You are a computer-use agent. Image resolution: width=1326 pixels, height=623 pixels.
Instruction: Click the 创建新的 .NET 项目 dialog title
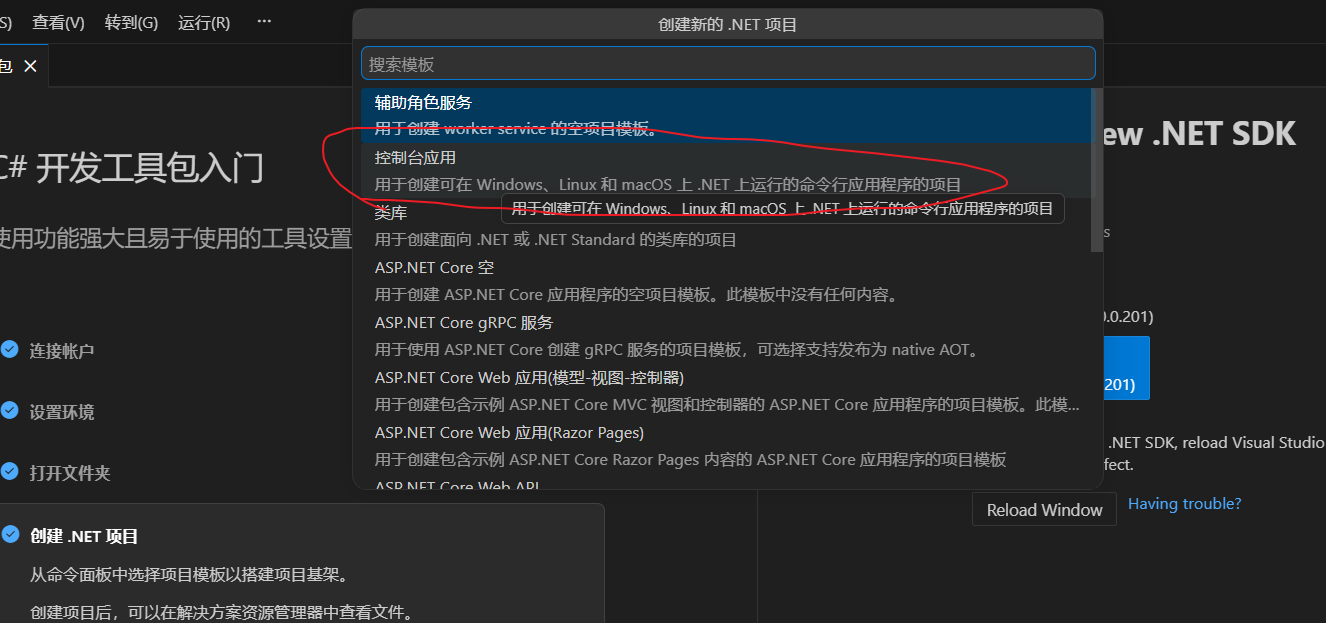pos(728,25)
